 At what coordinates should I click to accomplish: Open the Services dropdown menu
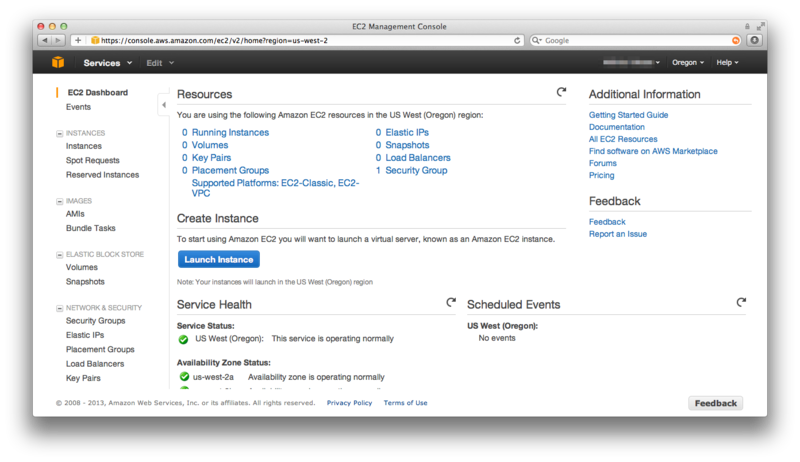108,63
